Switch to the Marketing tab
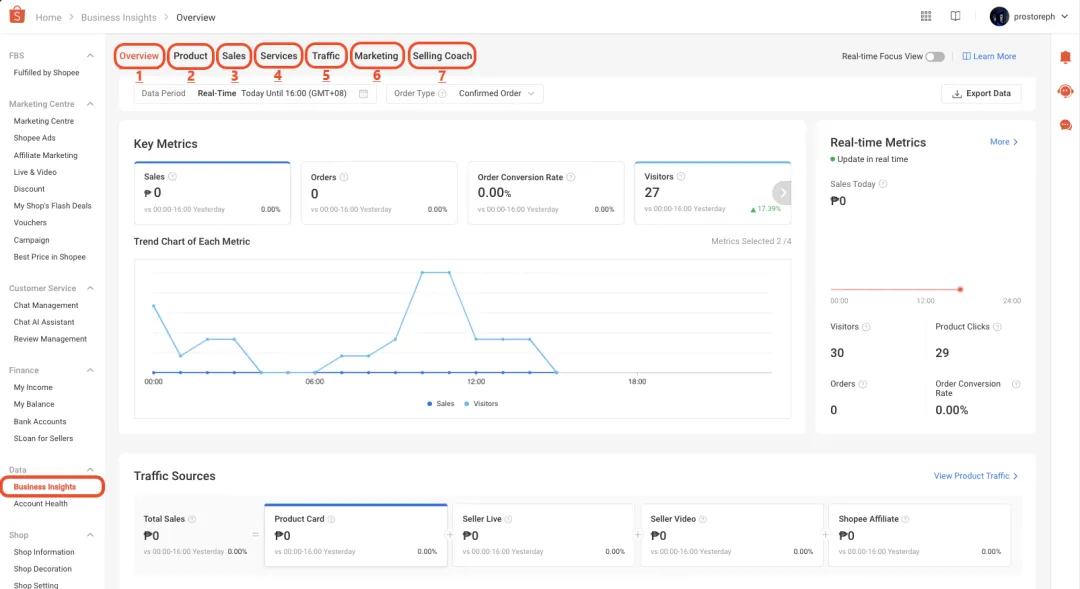 point(376,56)
